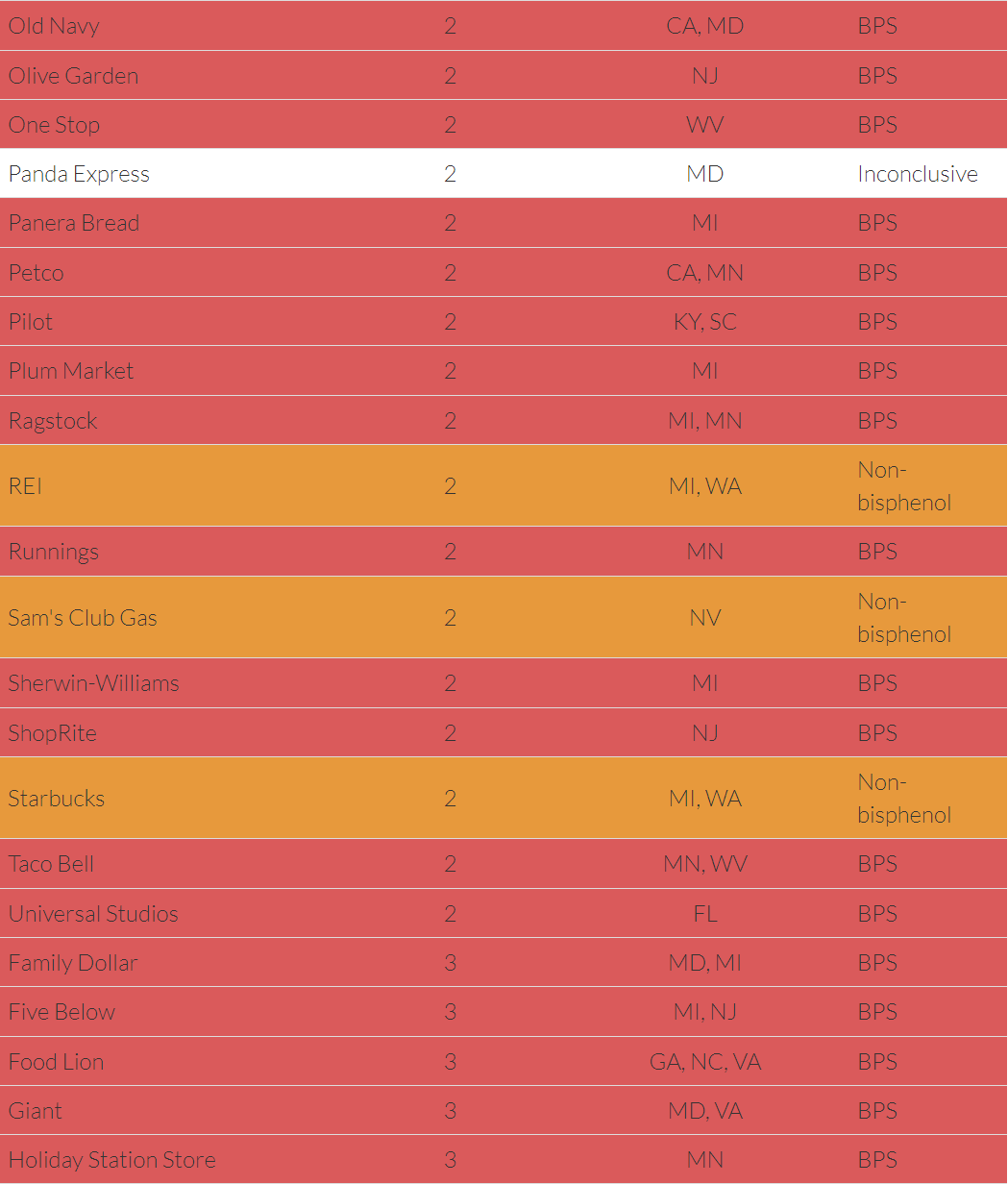Click the Five Below retailer cell

pos(61,1012)
